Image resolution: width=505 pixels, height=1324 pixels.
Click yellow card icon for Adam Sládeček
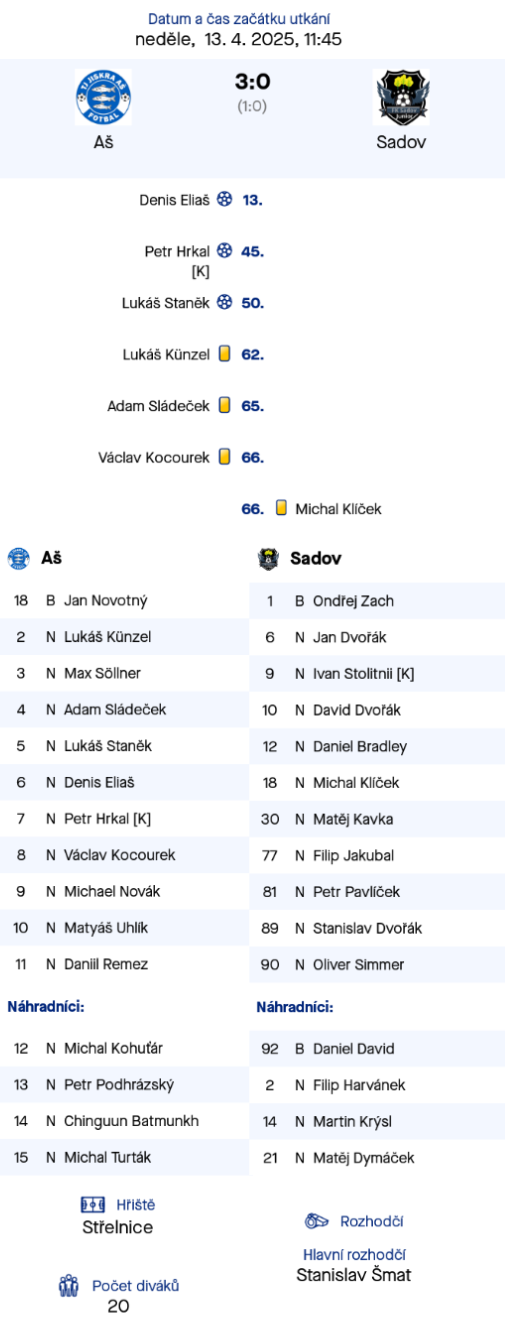pyautogui.click(x=225, y=405)
